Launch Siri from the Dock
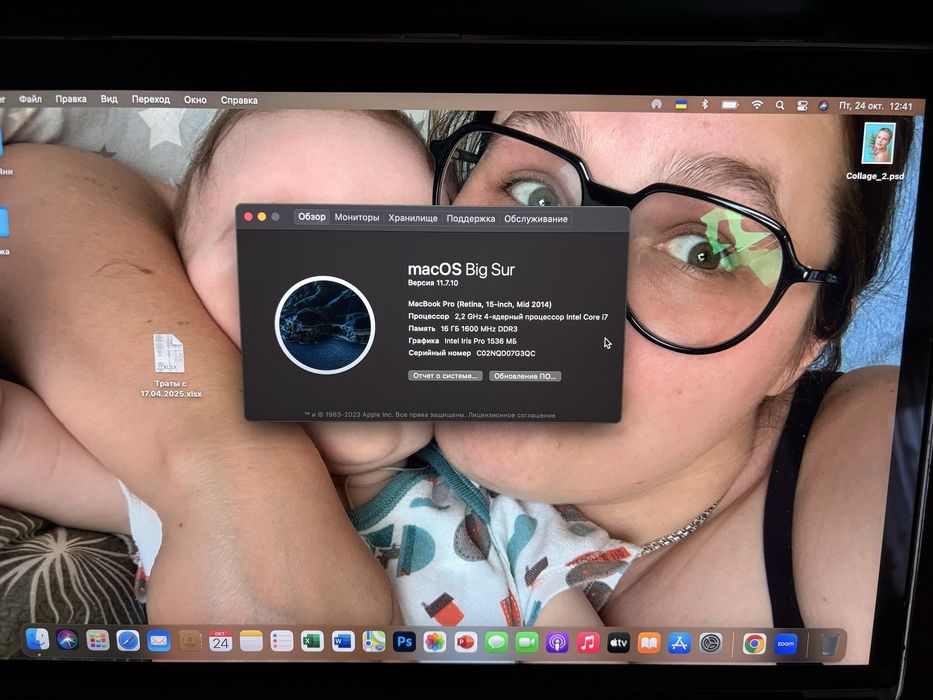The width and height of the screenshot is (933, 700). coord(67,640)
